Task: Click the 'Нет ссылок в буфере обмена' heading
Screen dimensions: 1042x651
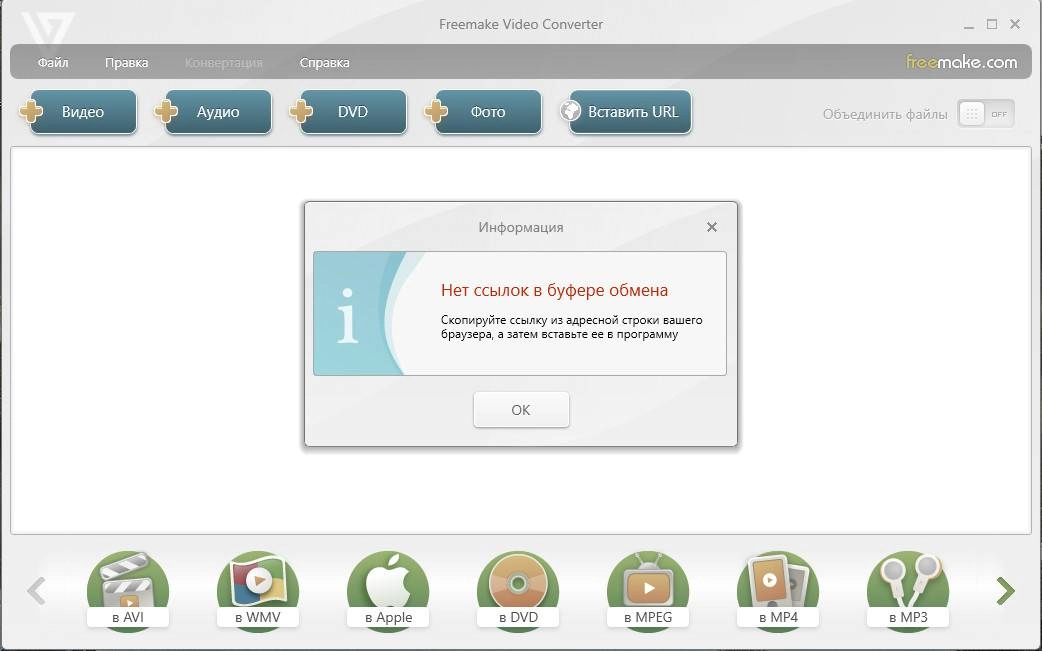Action: point(554,290)
